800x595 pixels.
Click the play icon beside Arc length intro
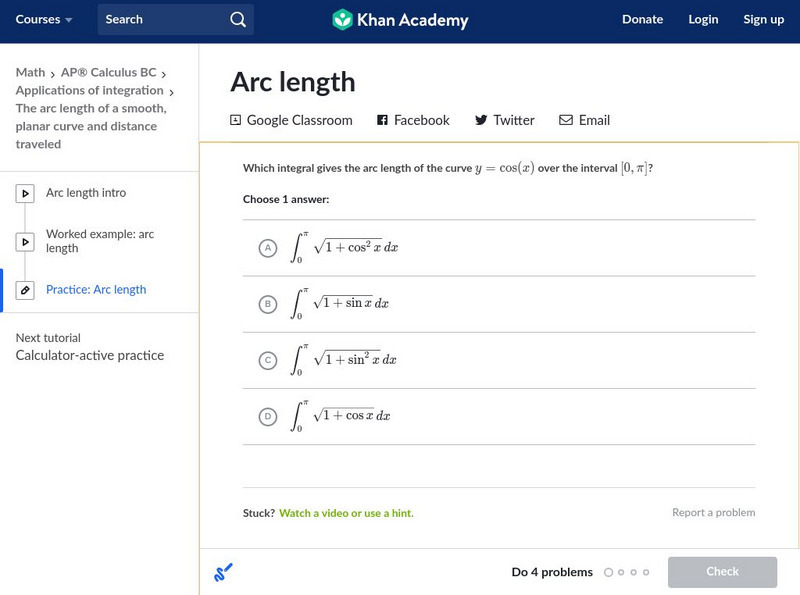click(25, 194)
